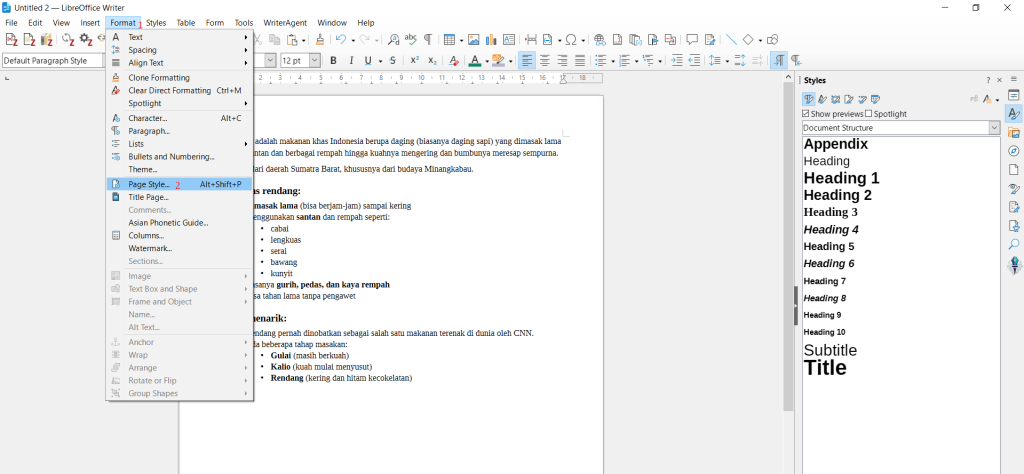This screenshot has height=474, width=1024.
Task: Open the Tools menu
Action: tap(244, 22)
